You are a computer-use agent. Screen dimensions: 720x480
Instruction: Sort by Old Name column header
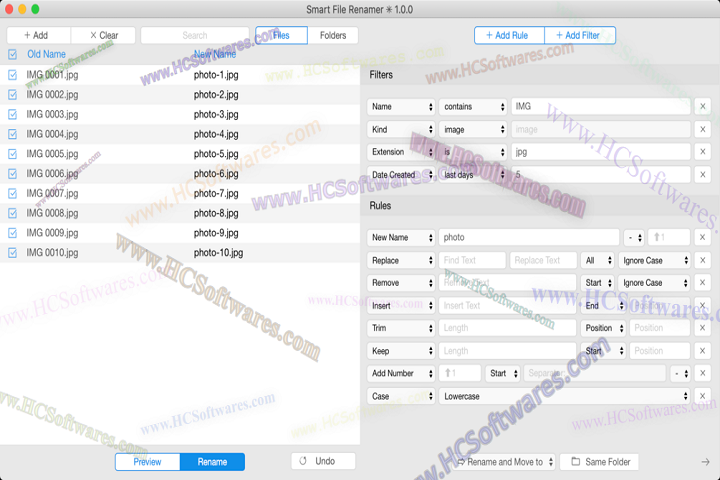pyautogui.click(x=46, y=54)
